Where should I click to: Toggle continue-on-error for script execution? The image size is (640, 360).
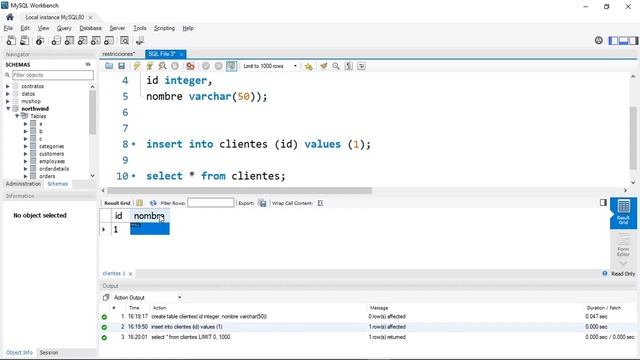(190, 66)
